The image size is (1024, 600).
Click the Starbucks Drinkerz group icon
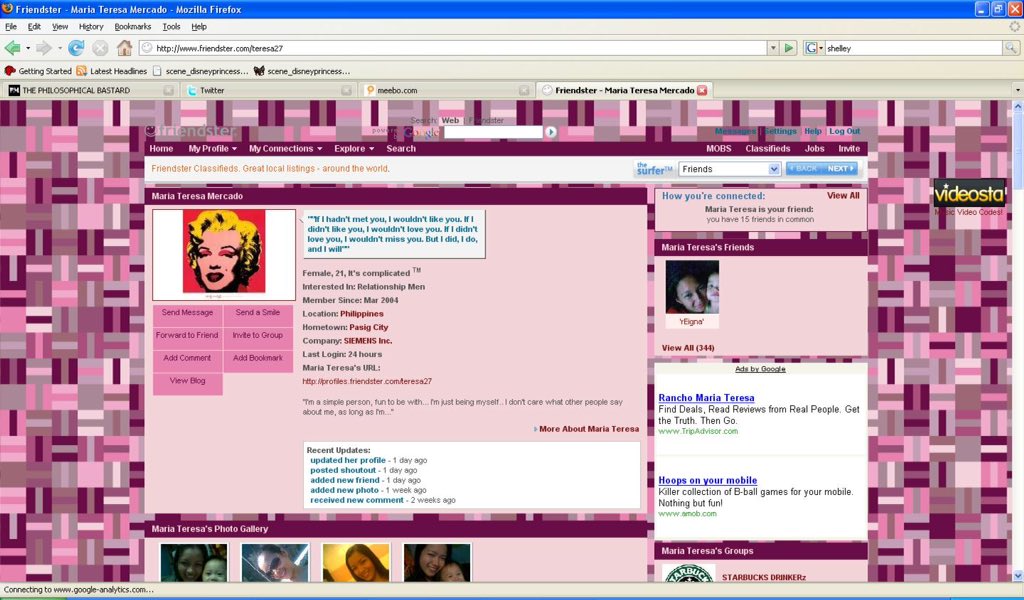pyautogui.click(x=686, y=575)
